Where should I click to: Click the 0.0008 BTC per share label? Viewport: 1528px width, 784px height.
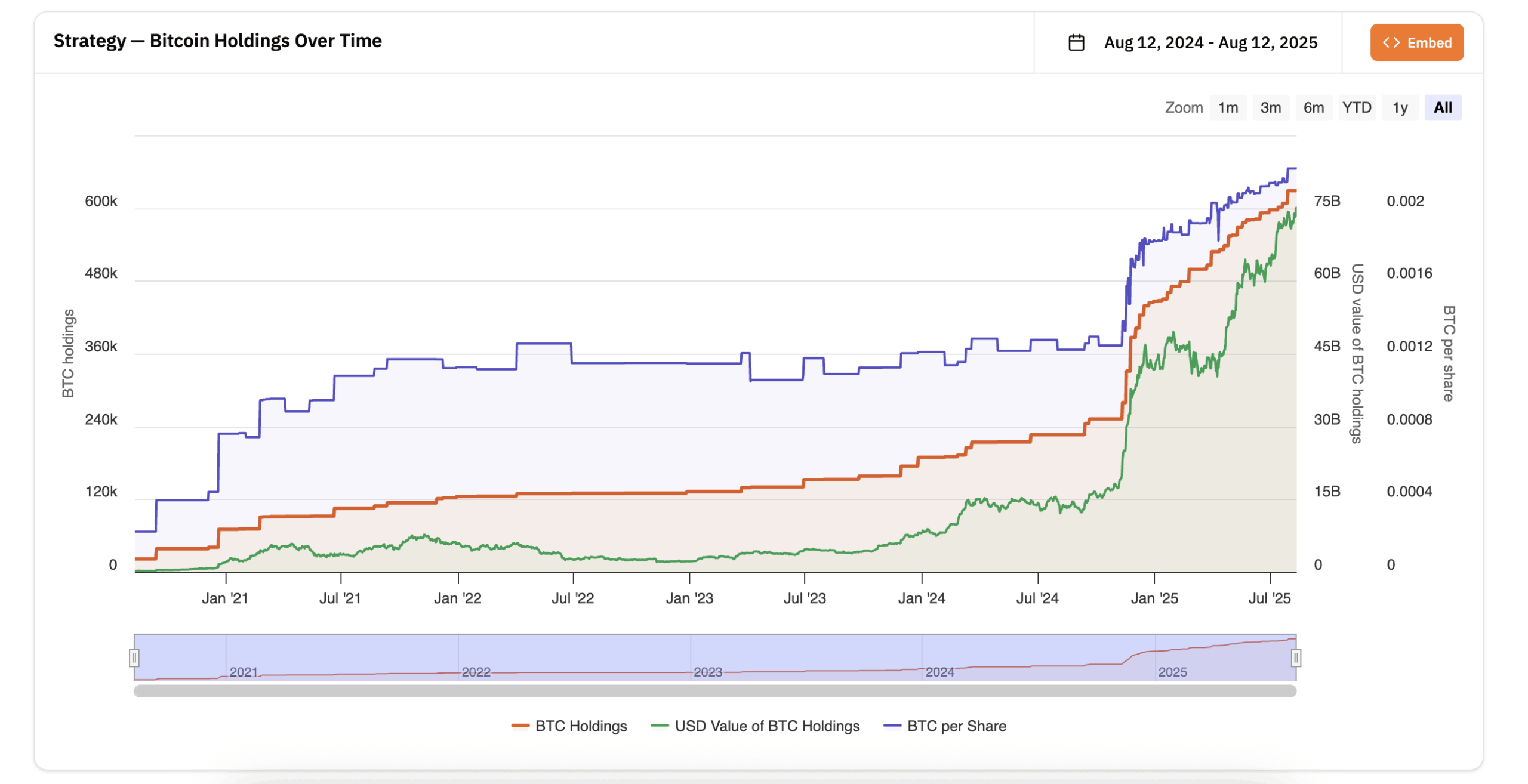click(1409, 420)
